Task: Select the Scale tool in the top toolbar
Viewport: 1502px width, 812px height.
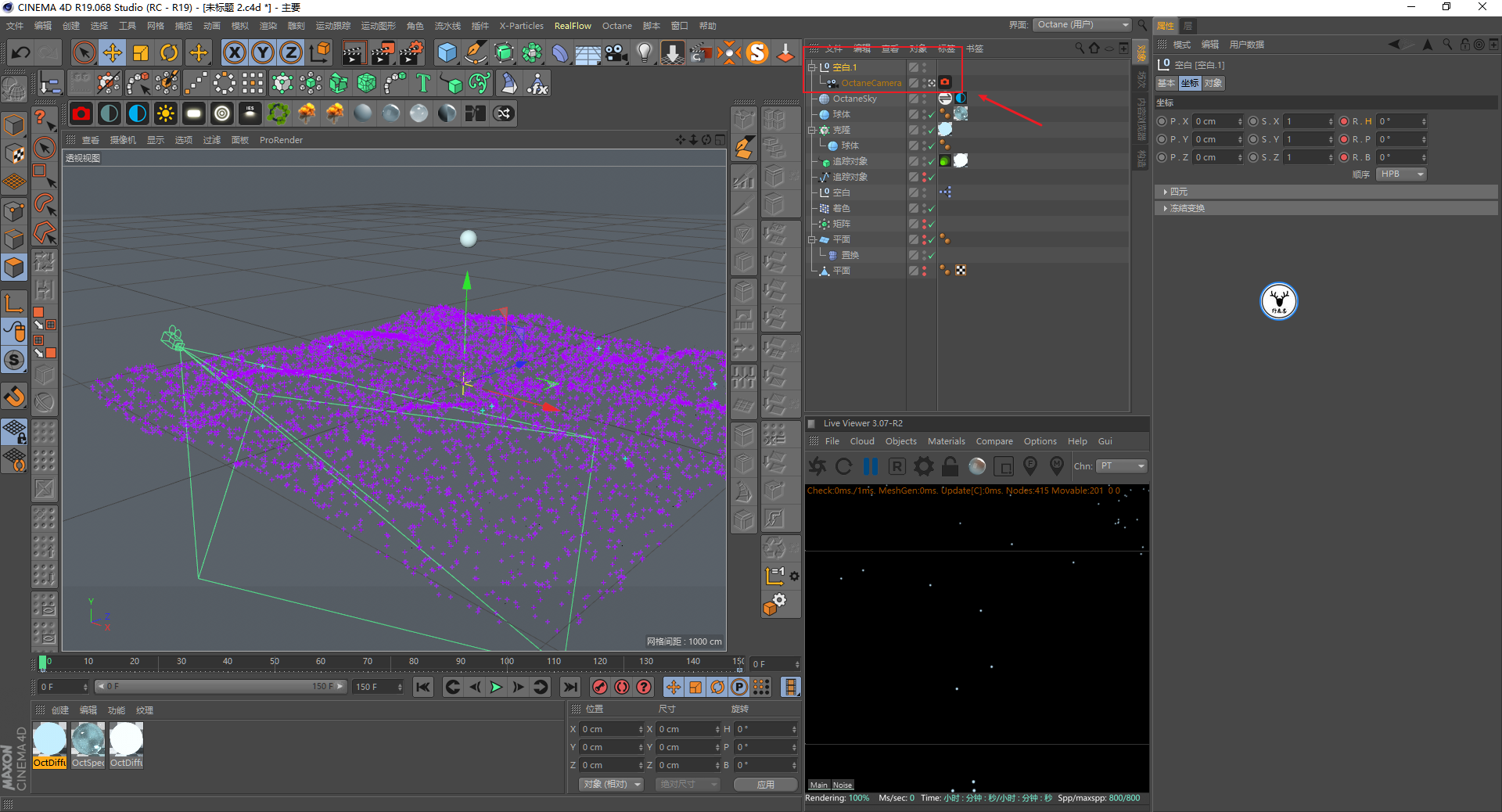Action: coord(141,53)
